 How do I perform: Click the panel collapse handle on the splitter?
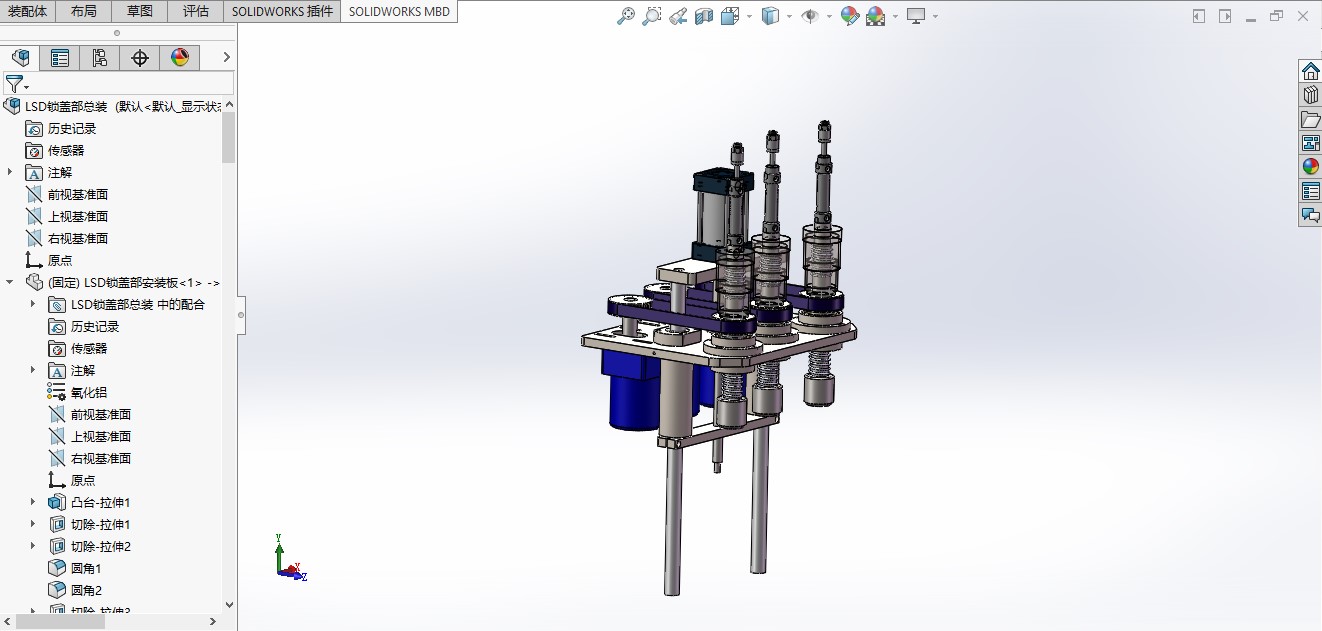pos(241,315)
